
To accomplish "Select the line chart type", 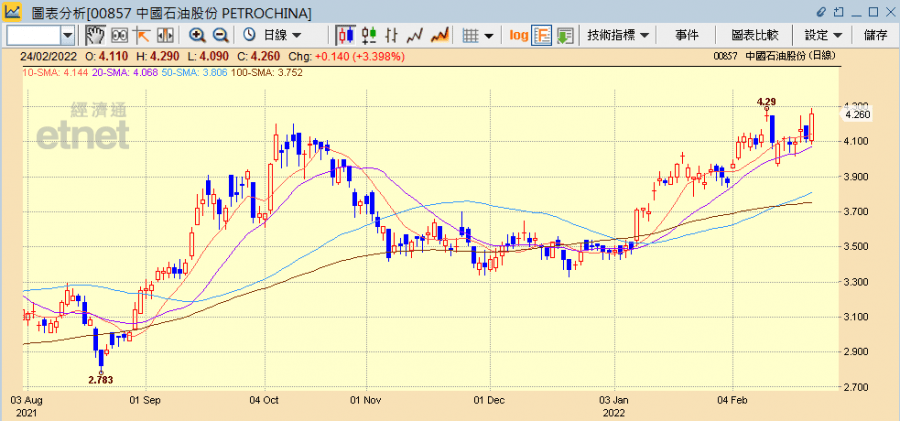I will click(x=415, y=35).
